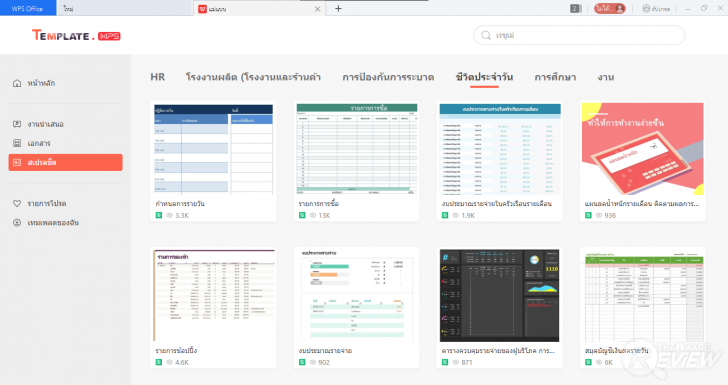
Task: Open the green shopping list template thumbnail
Action: point(357,149)
